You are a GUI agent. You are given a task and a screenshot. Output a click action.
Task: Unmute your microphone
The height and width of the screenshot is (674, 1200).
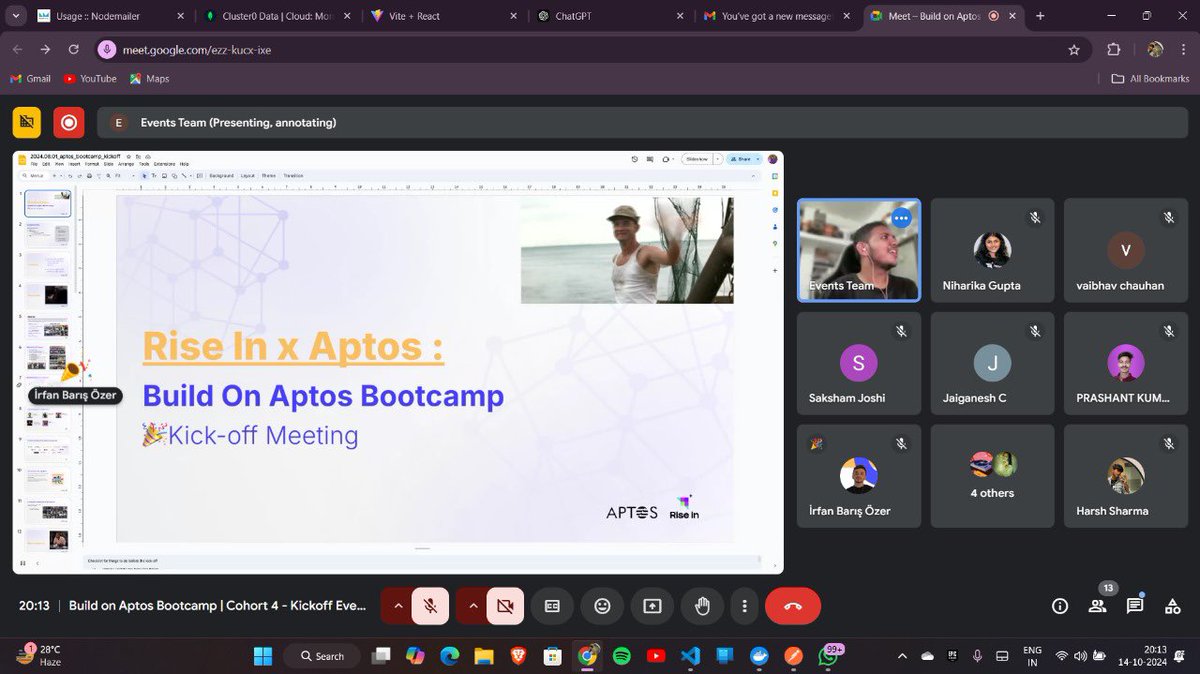tap(430, 605)
